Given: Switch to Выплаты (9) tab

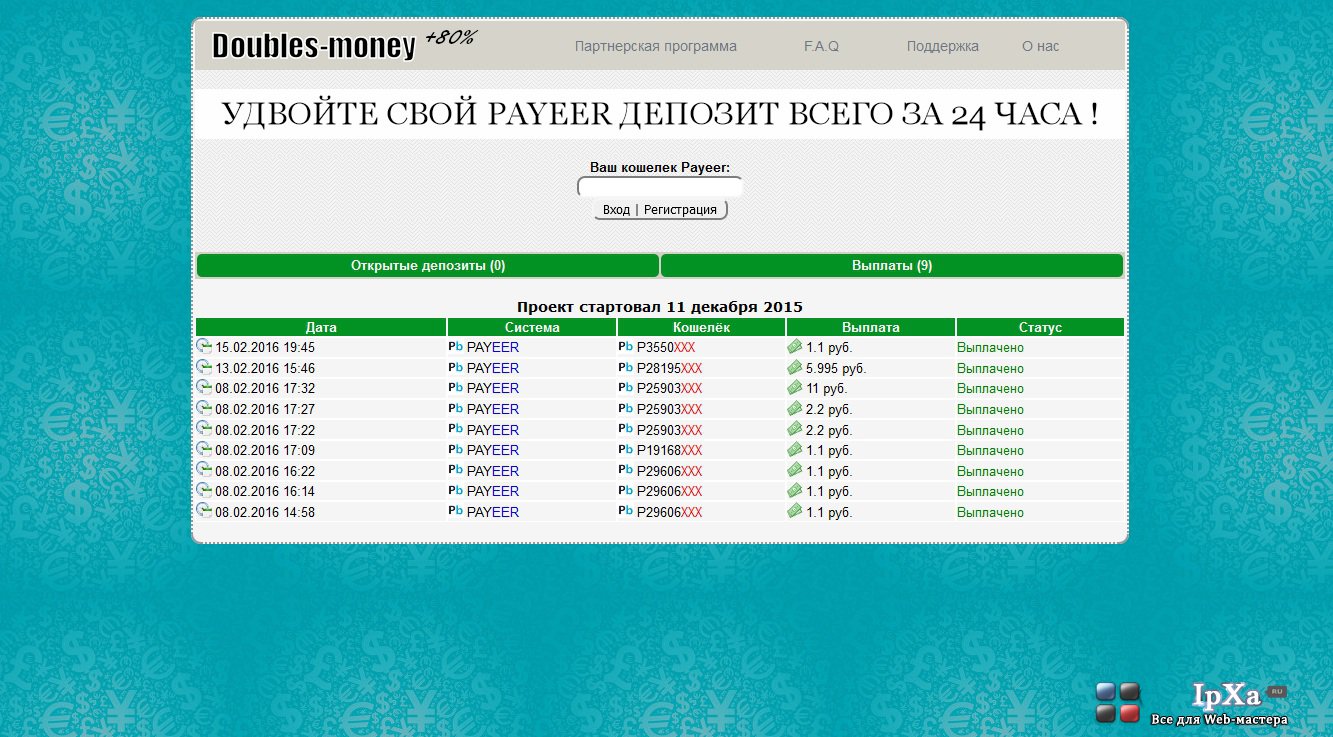Looking at the screenshot, I should tap(892, 265).
